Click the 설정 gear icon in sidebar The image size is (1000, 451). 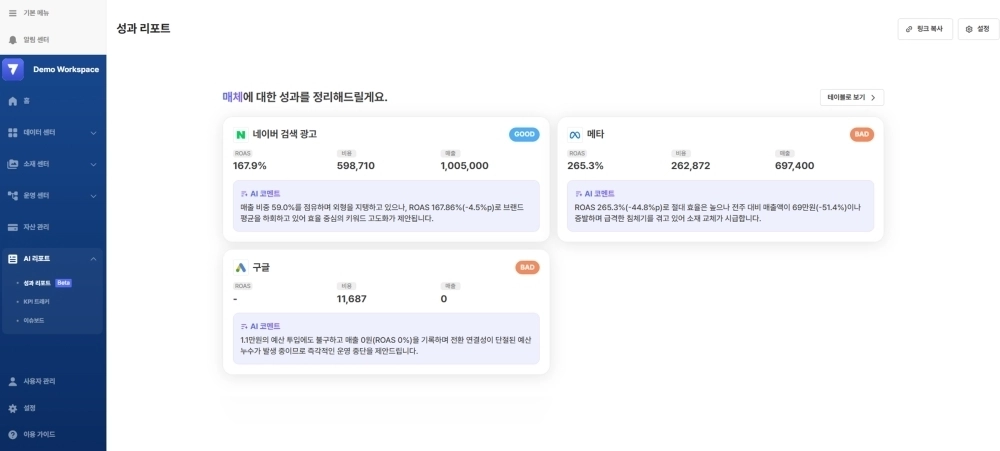coord(12,408)
